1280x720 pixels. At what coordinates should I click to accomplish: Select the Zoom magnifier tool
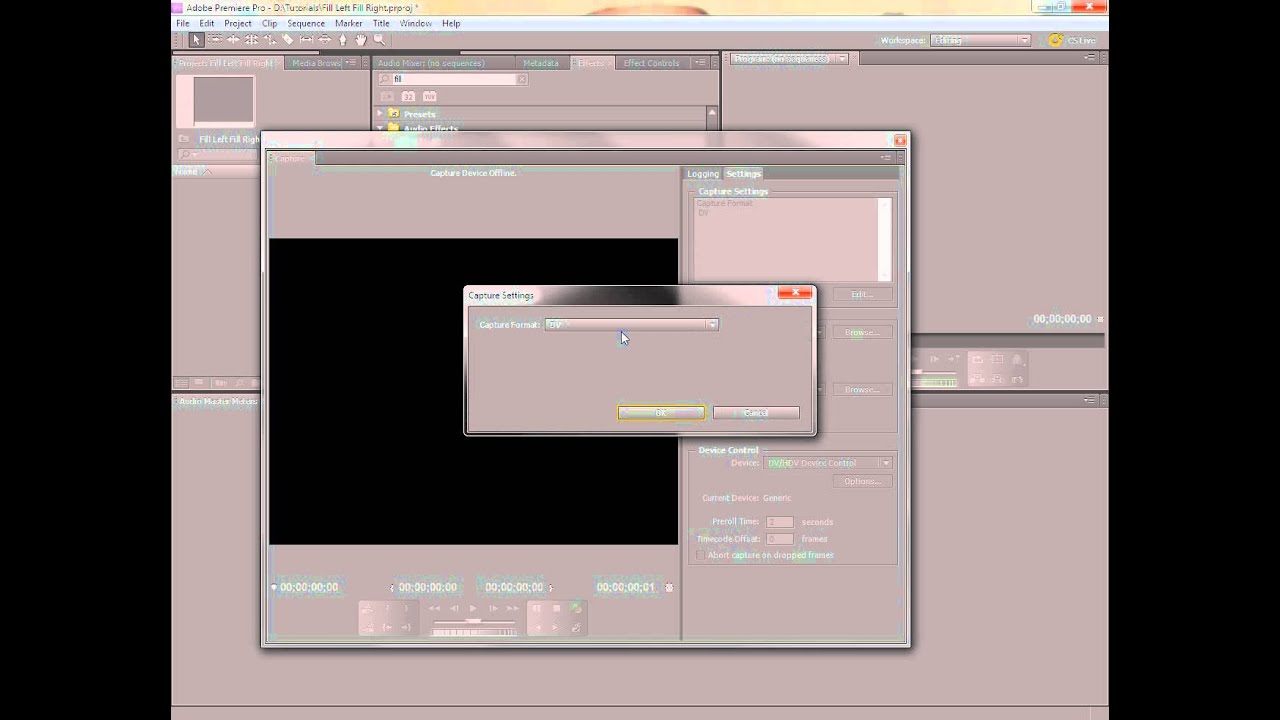click(380, 40)
